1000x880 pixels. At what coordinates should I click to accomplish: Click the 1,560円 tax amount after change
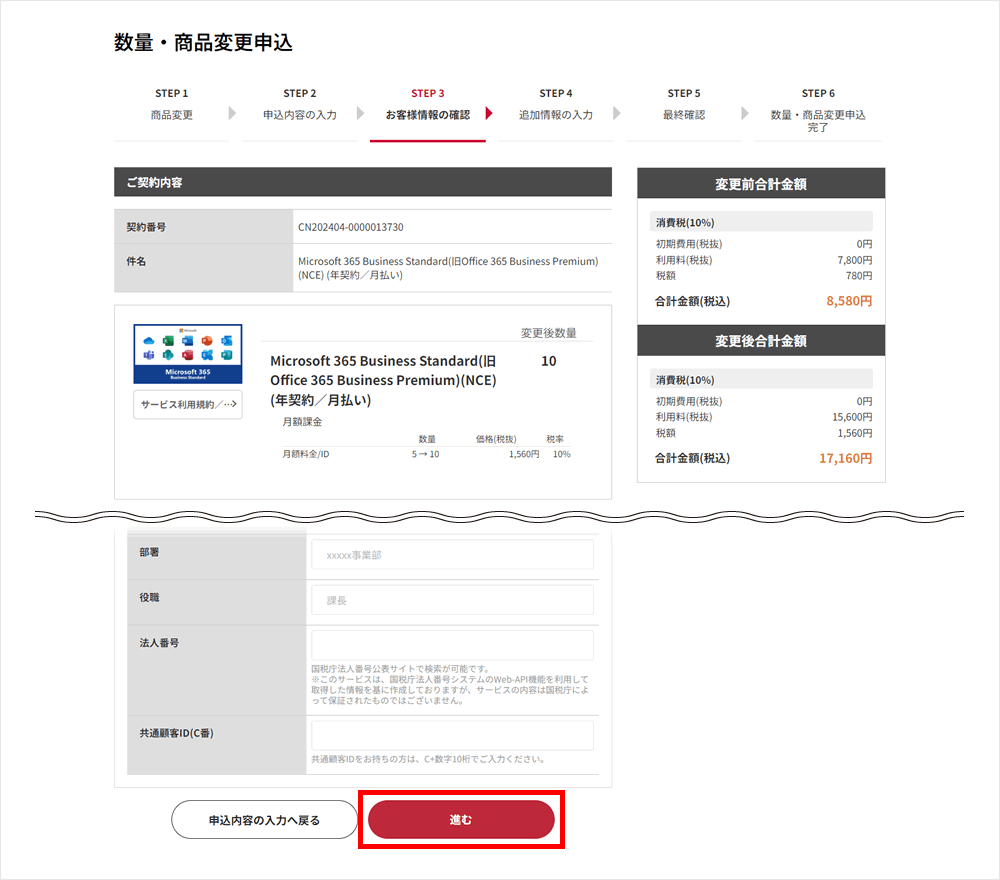(x=855, y=433)
